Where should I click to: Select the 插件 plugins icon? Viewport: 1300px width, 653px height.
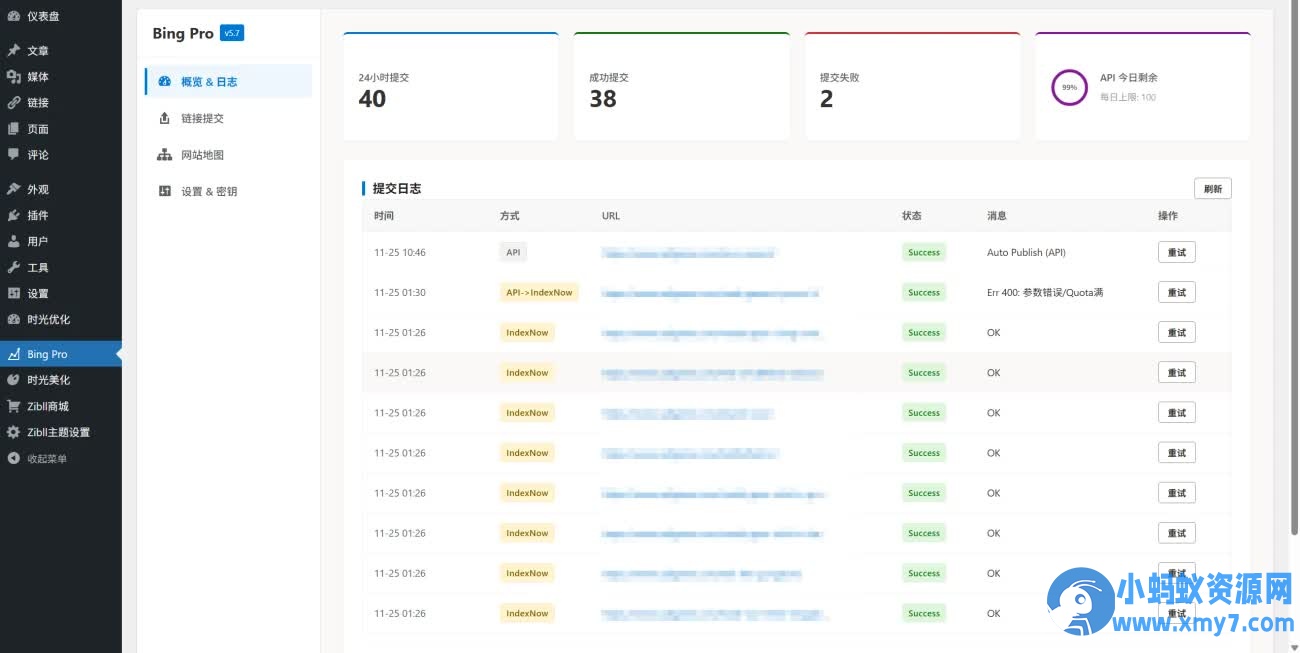click(16, 214)
